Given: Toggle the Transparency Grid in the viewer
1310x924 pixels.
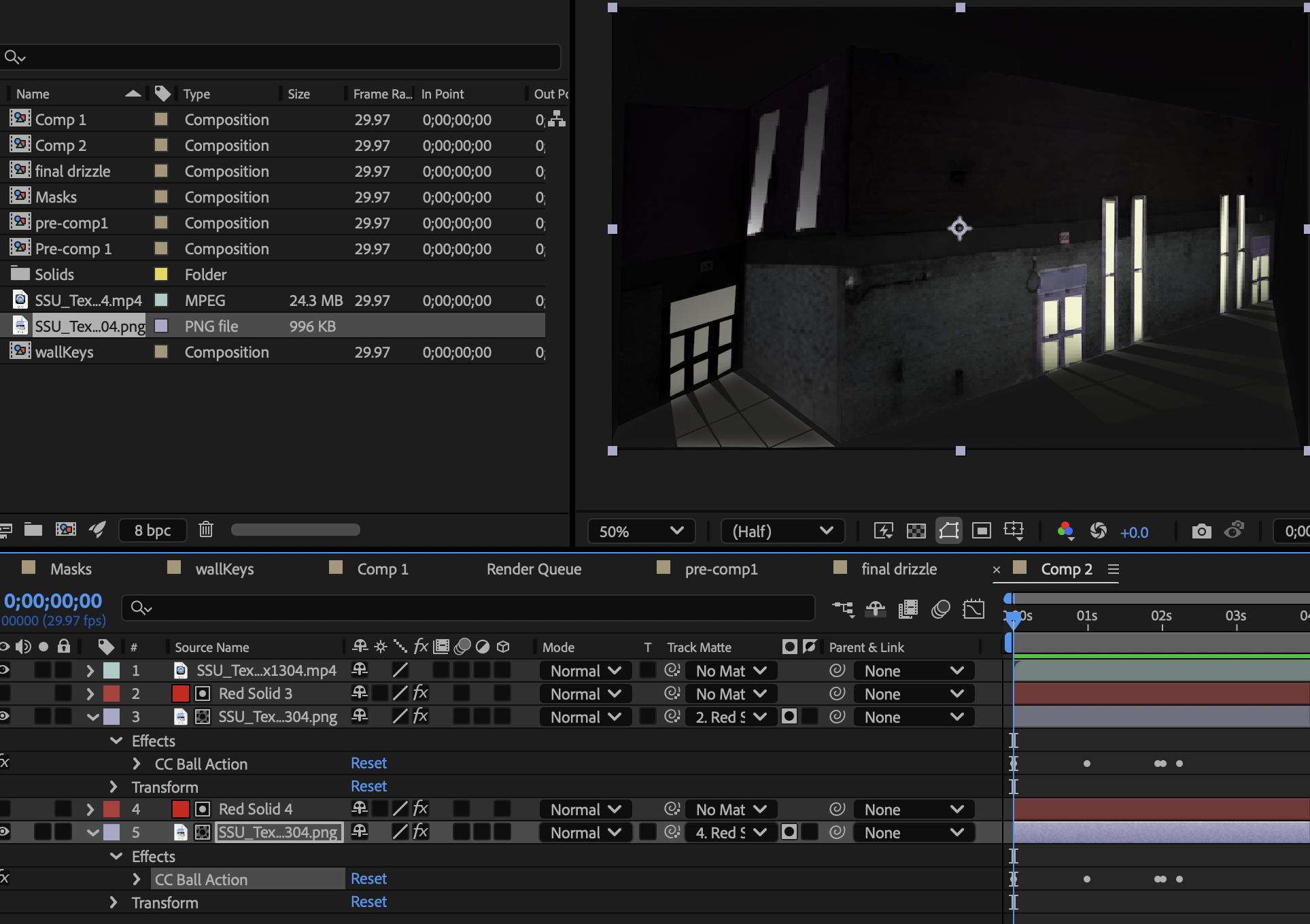Looking at the screenshot, I should point(917,531).
